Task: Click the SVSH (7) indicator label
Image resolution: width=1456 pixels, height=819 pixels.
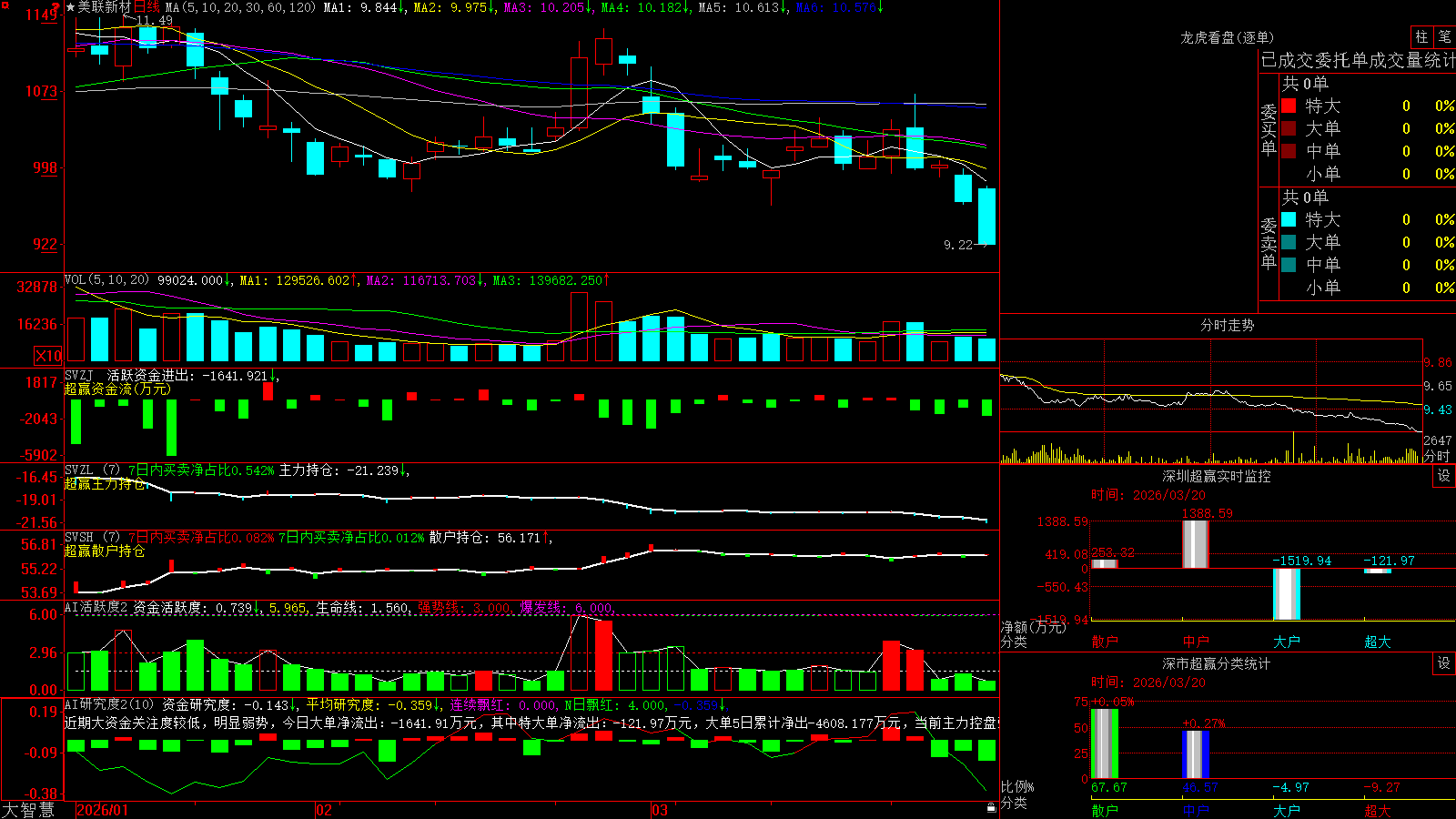Action: (92, 538)
